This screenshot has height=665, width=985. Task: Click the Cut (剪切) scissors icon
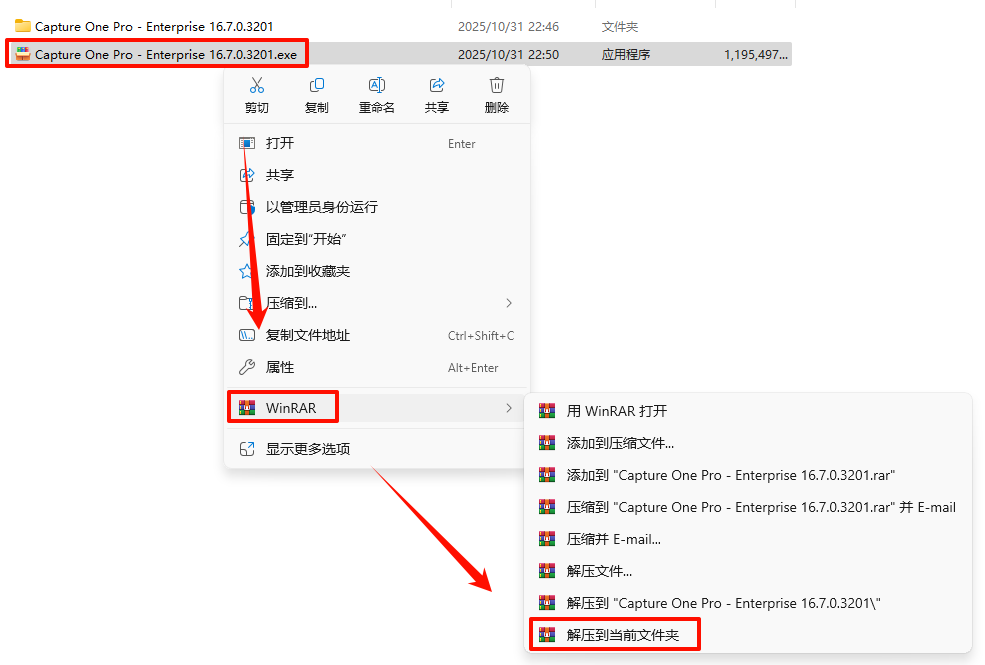pyautogui.click(x=256, y=85)
